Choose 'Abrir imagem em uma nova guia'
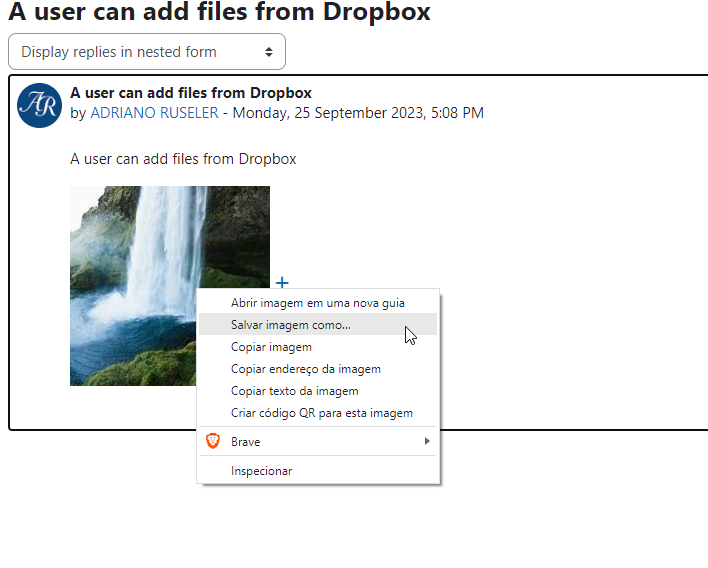Screen dimensions: 708x568 318,303
